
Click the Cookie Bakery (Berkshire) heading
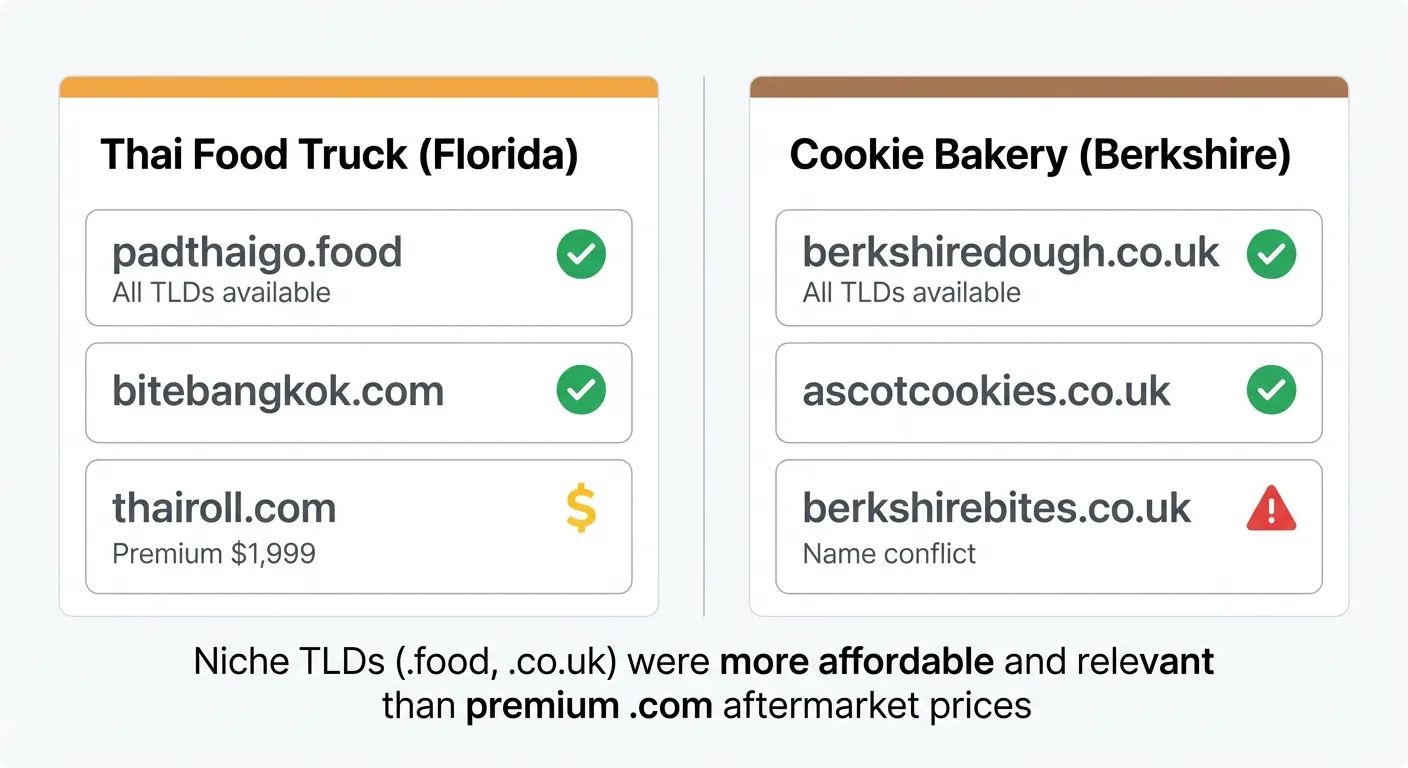(1040, 156)
